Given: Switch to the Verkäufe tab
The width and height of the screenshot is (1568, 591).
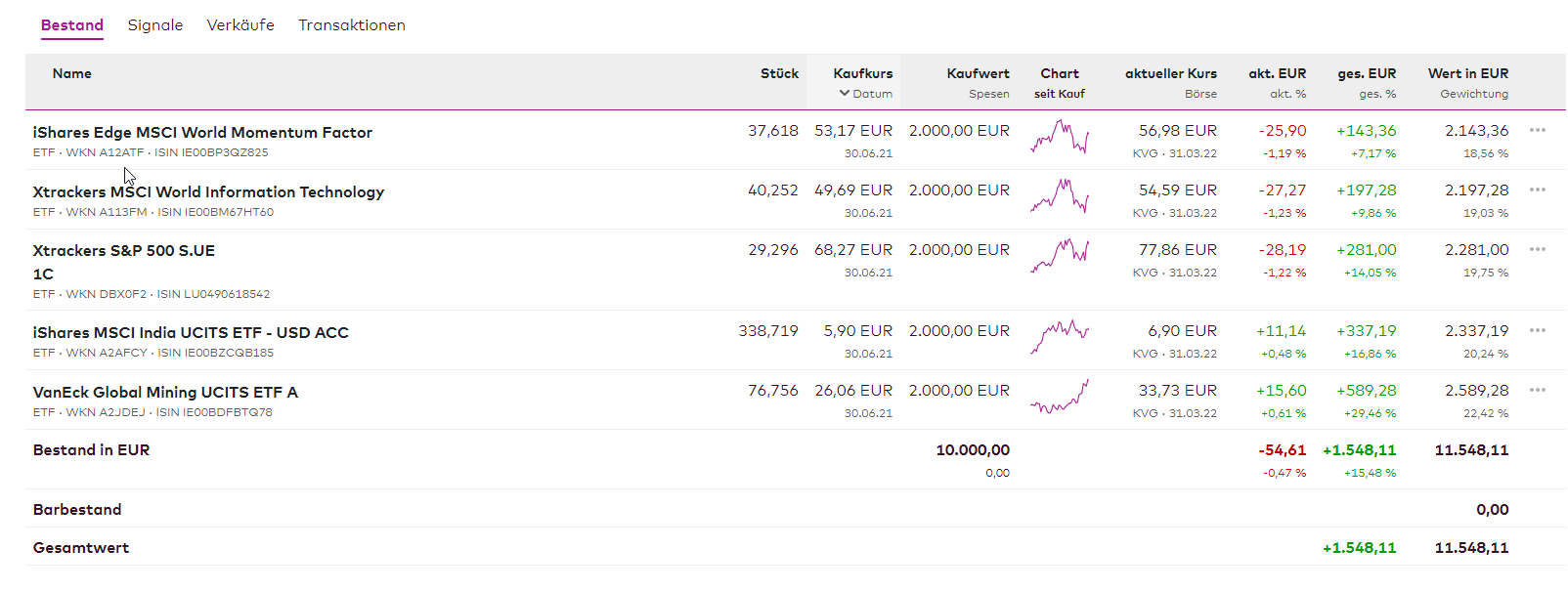Looking at the screenshot, I should [x=240, y=25].
